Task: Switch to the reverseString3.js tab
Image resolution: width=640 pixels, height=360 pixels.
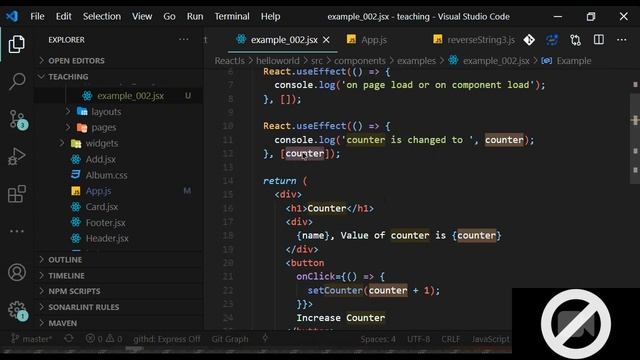Action: [475, 40]
